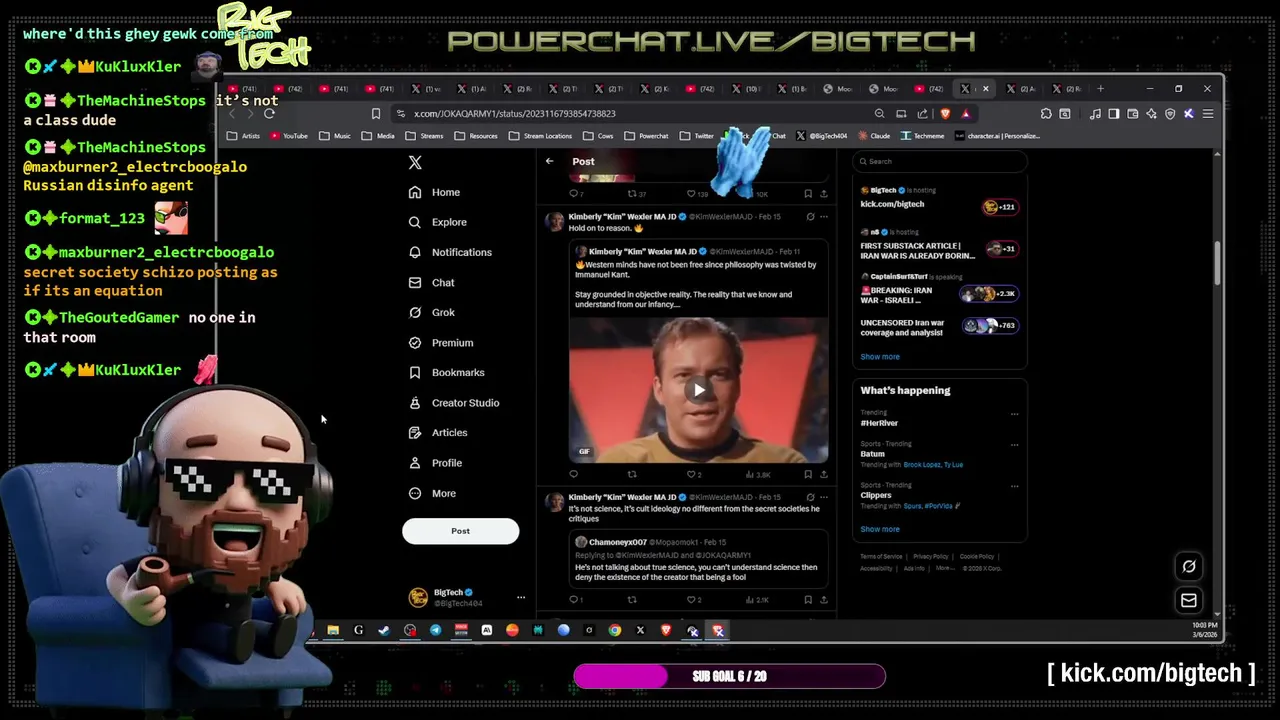Image resolution: width=1280 pixels, height=720 pixels.
Task: Open Google Chrome from the taskbar
Action: 615,630
